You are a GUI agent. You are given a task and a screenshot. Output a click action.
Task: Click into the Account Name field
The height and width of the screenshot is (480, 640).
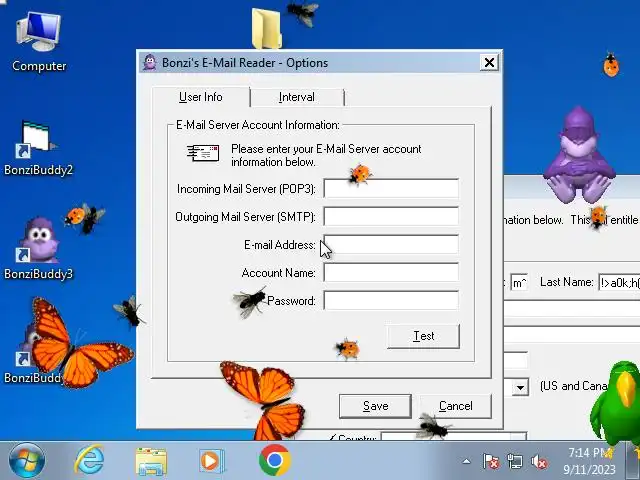point(391,272)
